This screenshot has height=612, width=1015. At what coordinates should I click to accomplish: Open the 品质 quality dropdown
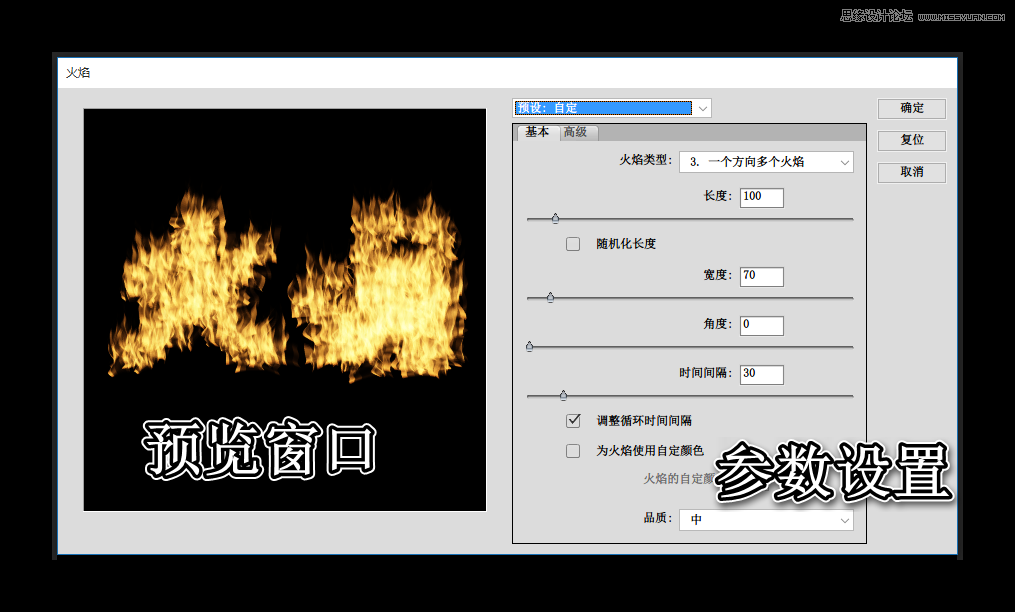pos(766,519)
